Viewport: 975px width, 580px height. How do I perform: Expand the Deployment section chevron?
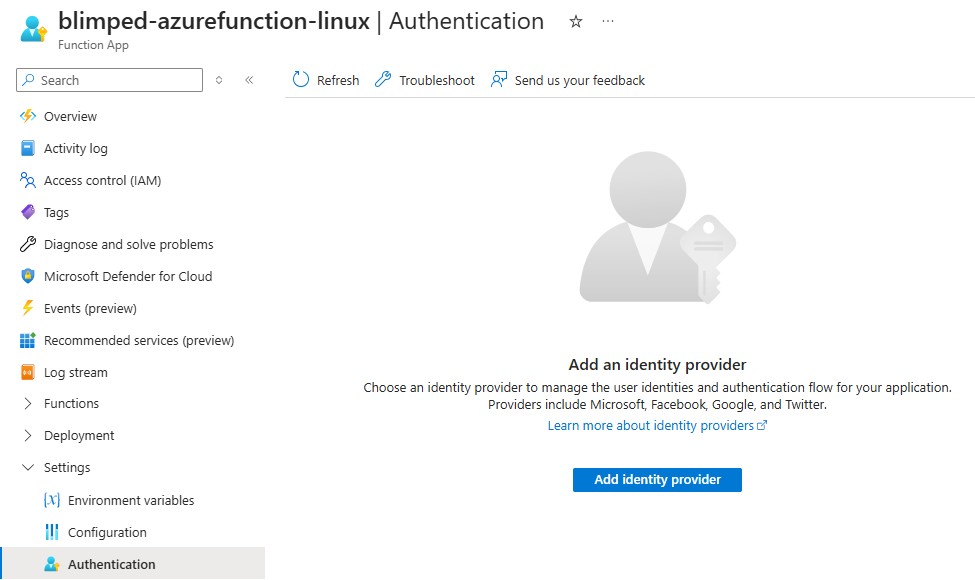28,436
